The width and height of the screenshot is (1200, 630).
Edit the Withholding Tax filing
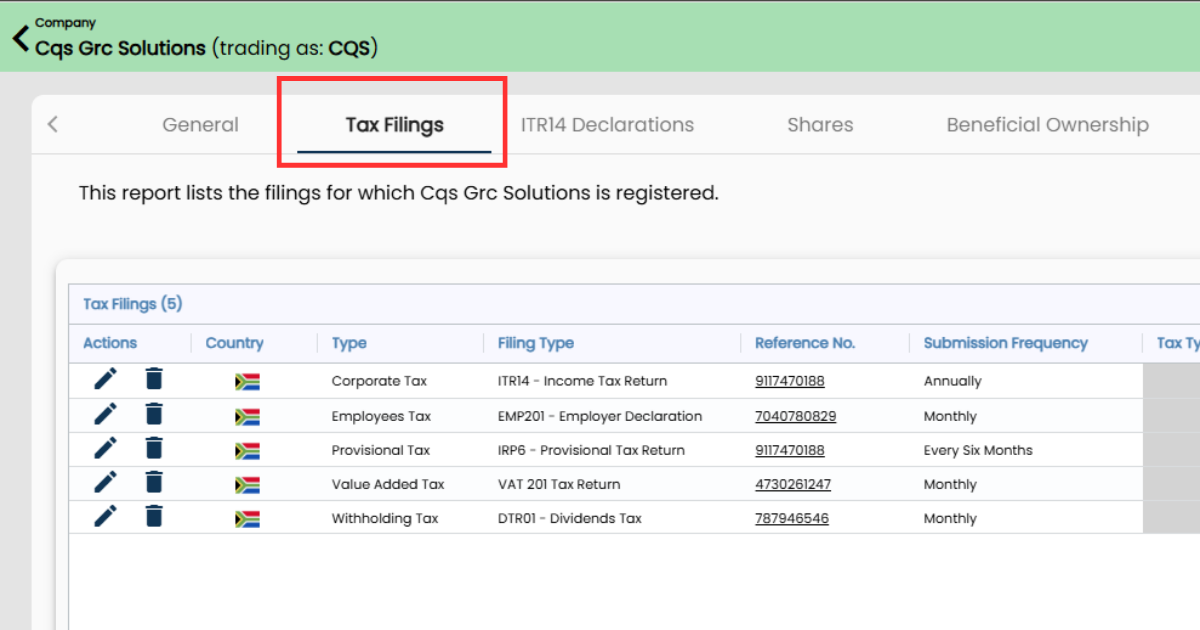(105, 516)
